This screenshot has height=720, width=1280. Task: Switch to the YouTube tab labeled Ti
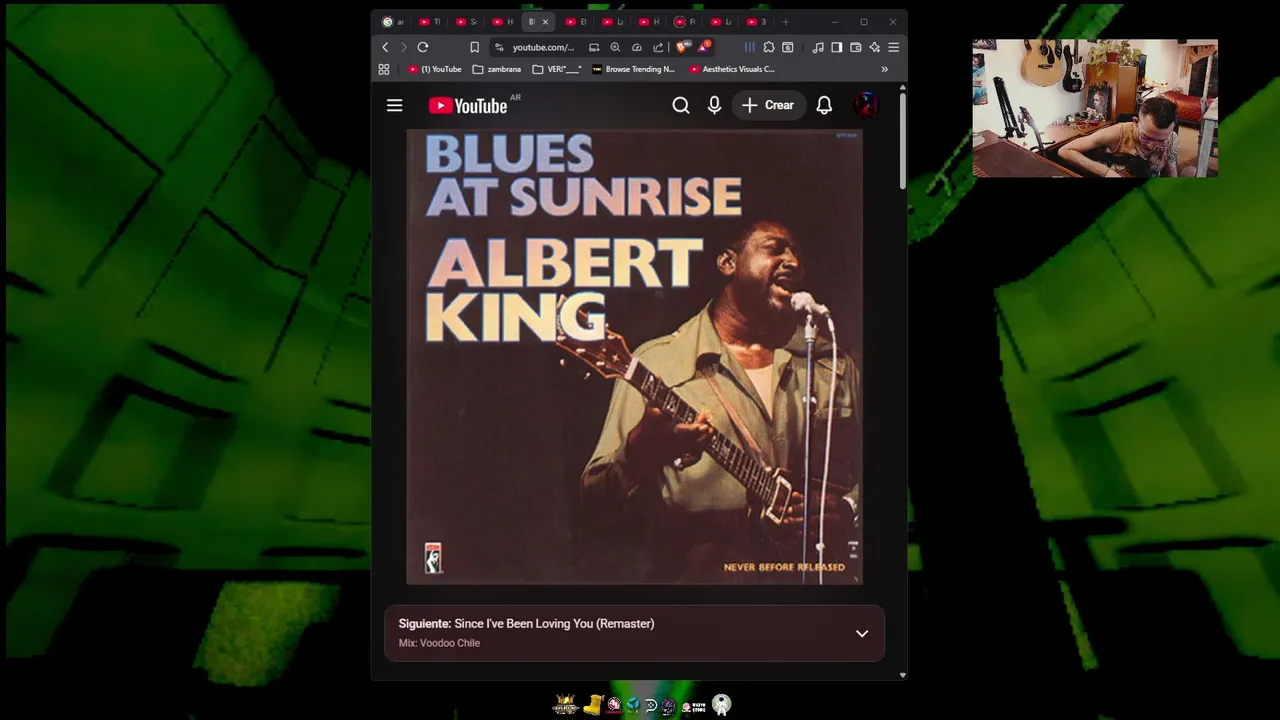430,22
